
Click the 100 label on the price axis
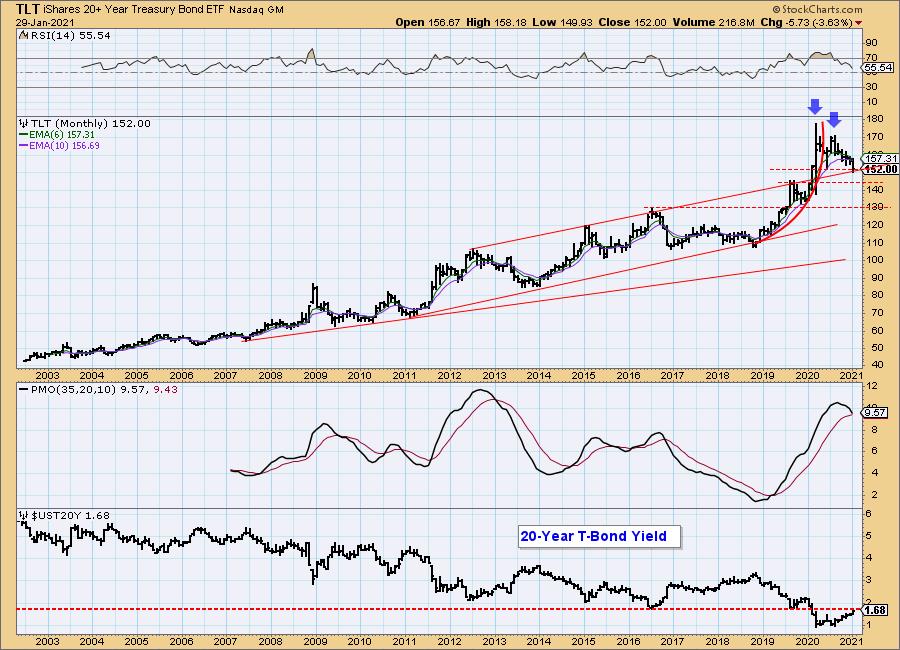(875, 260)
